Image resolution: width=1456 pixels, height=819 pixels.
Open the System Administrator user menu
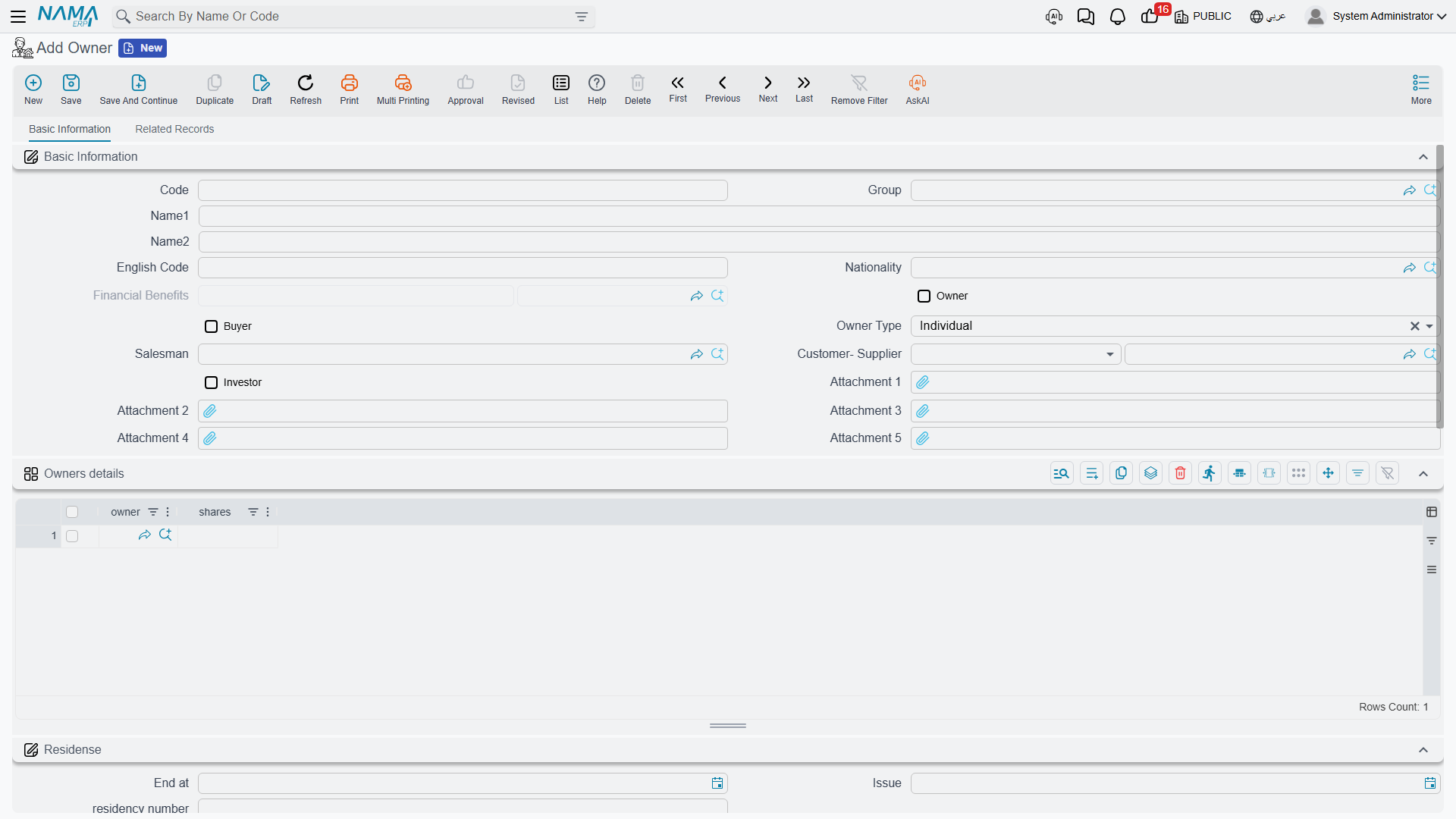1376,16
